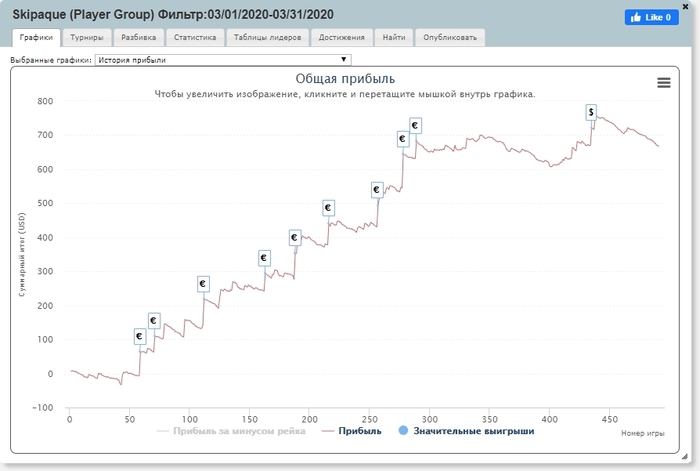
Task: Go to the Таблицы лидеров tab
Action: (267, 38)
